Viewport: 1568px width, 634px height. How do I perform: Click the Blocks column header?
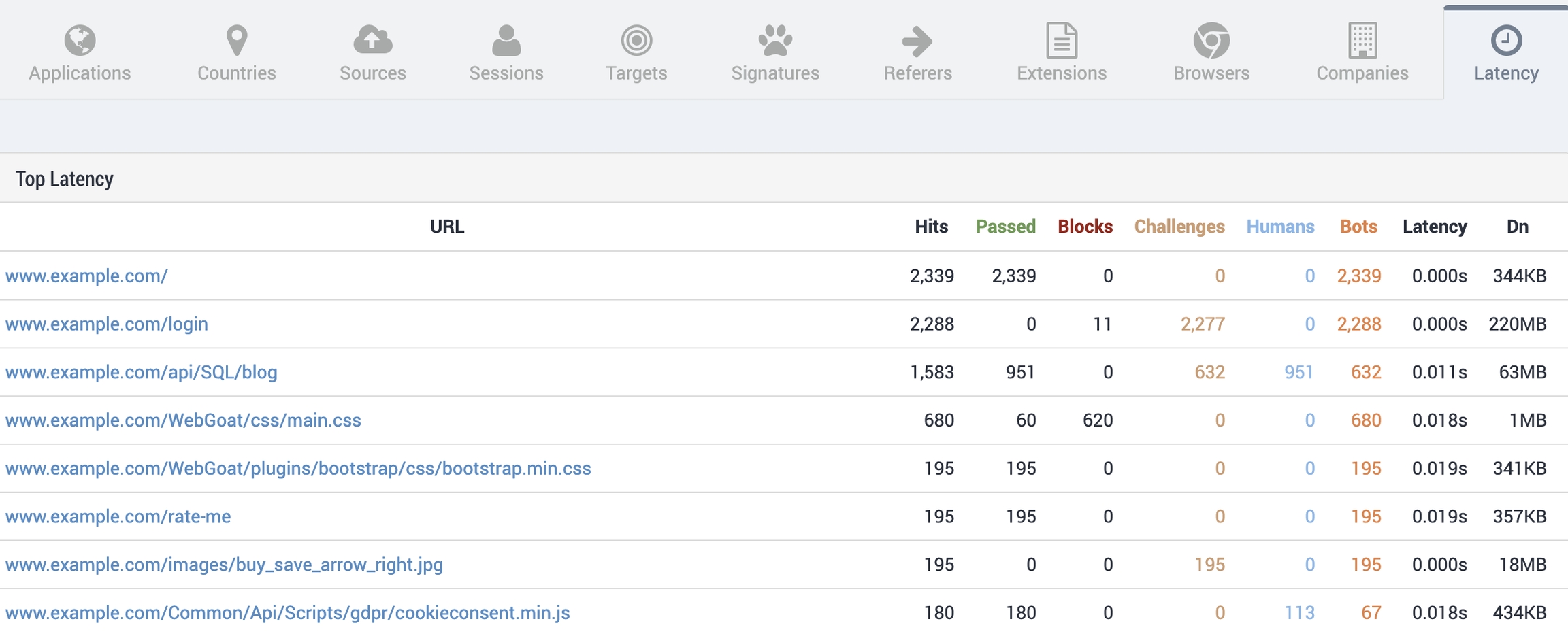point(1085,227)
